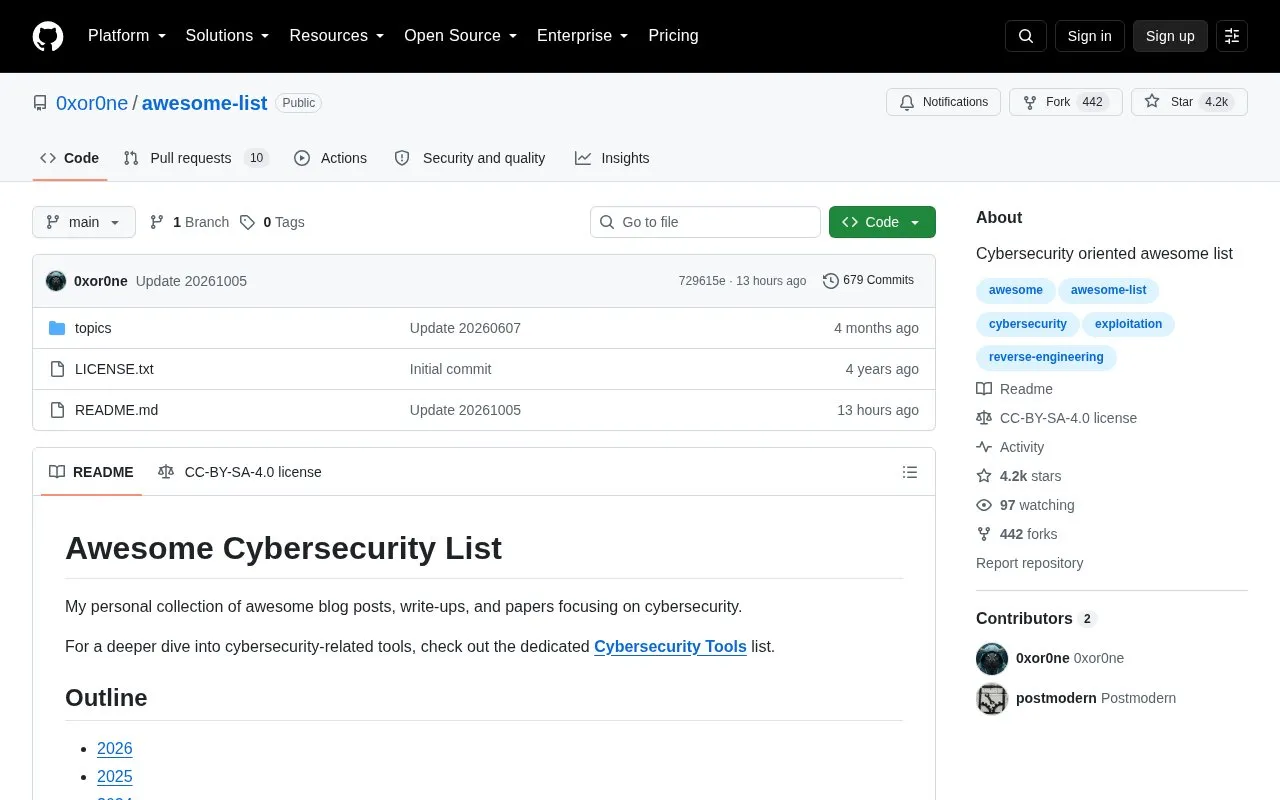This screenshot has width=1280, height=800.
Task: View the 1 Branch list
Action: pyautogui.click(x=189, y=222)
